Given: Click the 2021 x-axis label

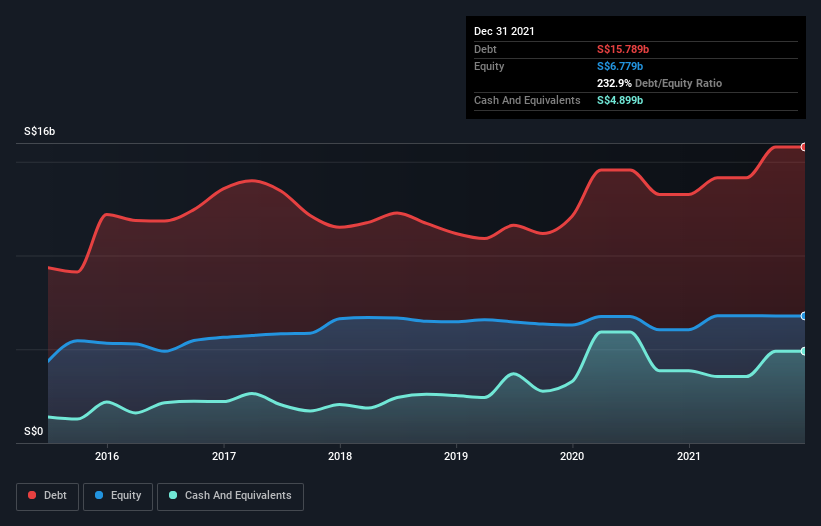Looking at the screenshot, I should (x=689, y=456).
